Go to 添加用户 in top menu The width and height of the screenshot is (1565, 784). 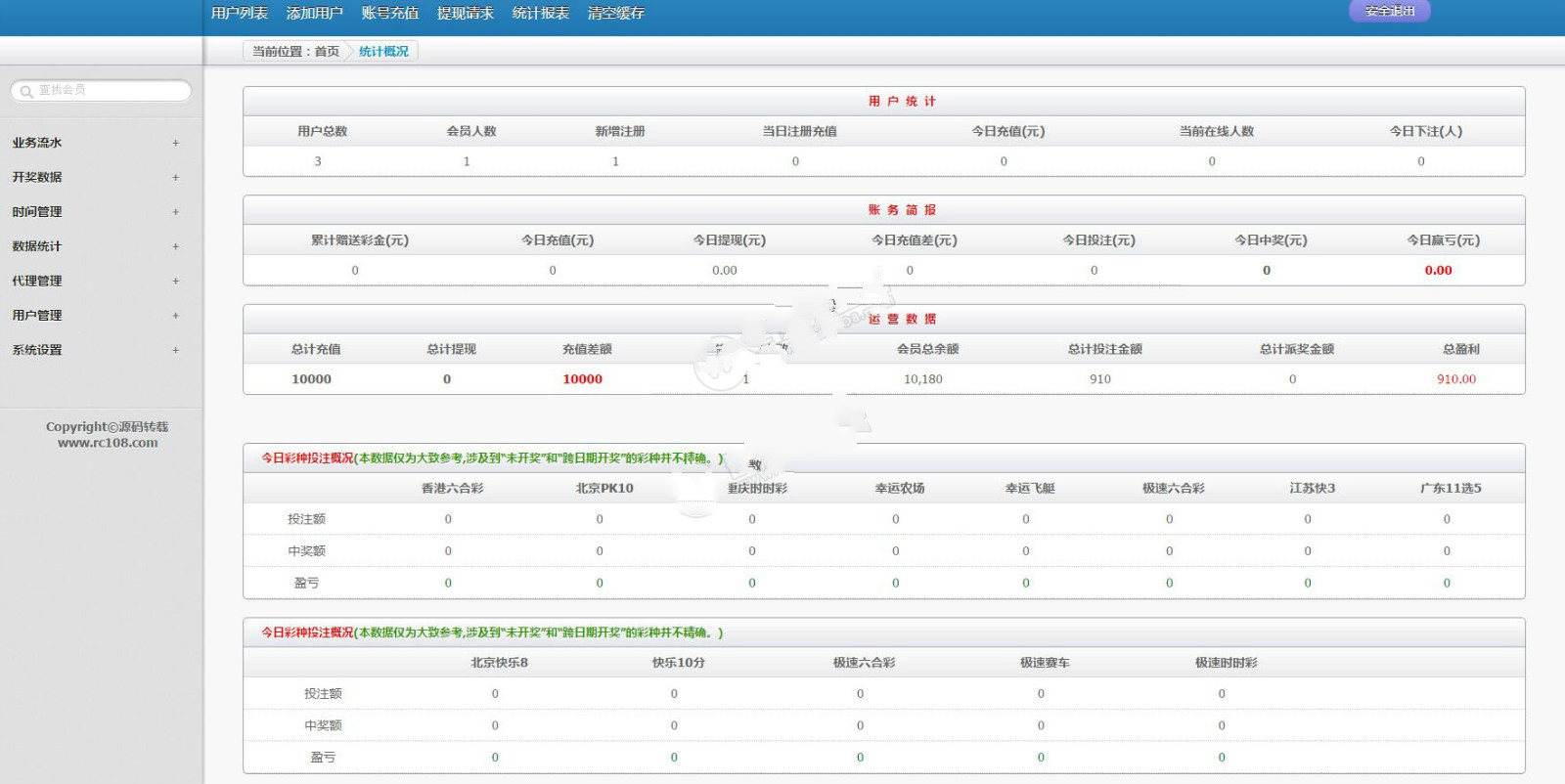(x=315, y=13)
